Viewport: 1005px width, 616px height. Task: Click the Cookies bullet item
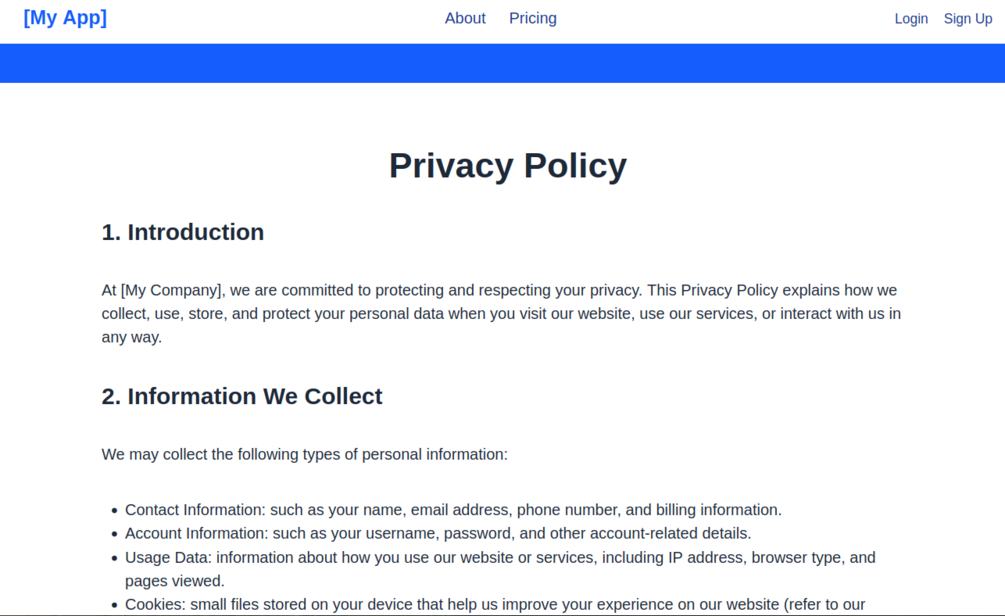[495, 604]
